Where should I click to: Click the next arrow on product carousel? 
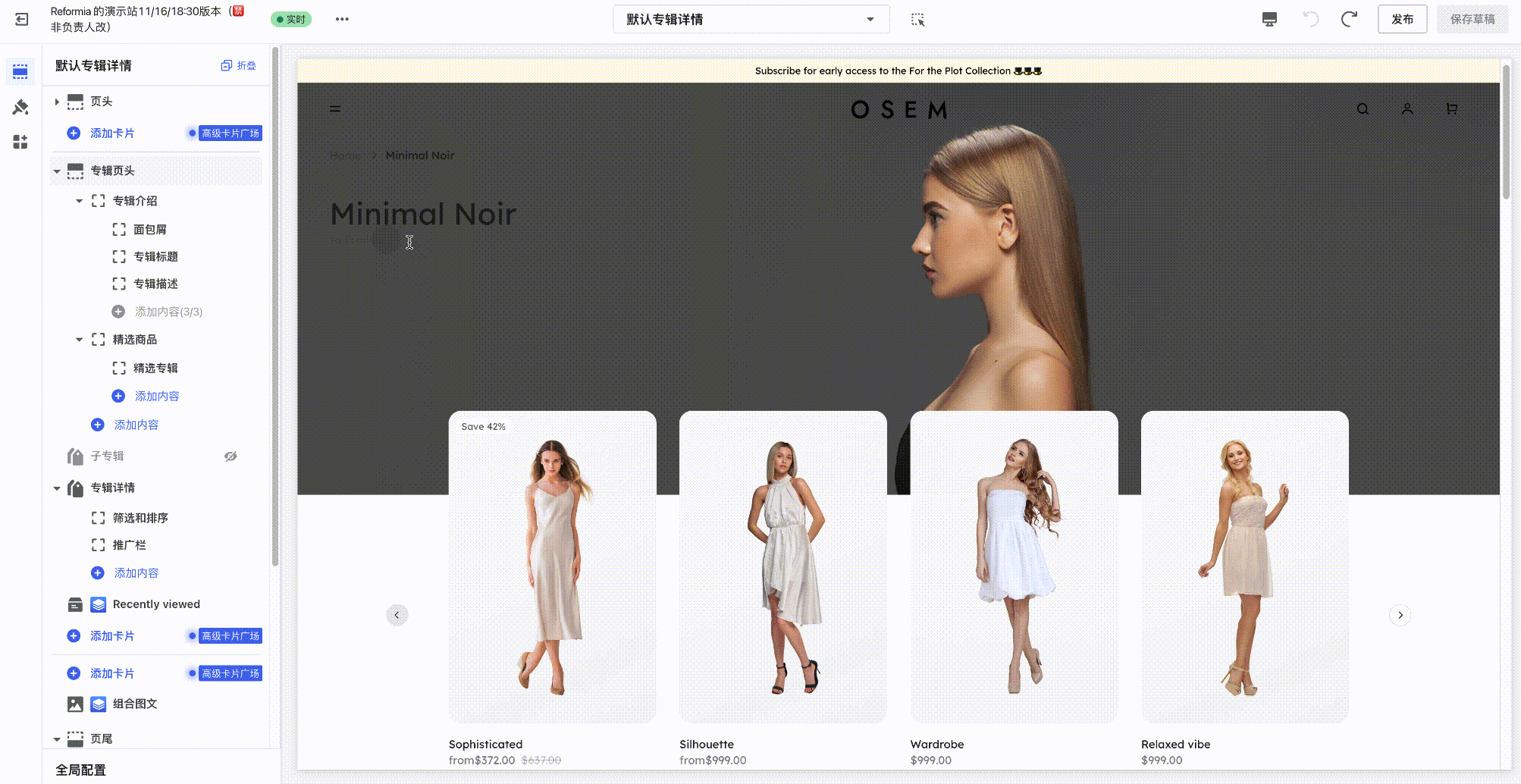tap(1400, 615)
